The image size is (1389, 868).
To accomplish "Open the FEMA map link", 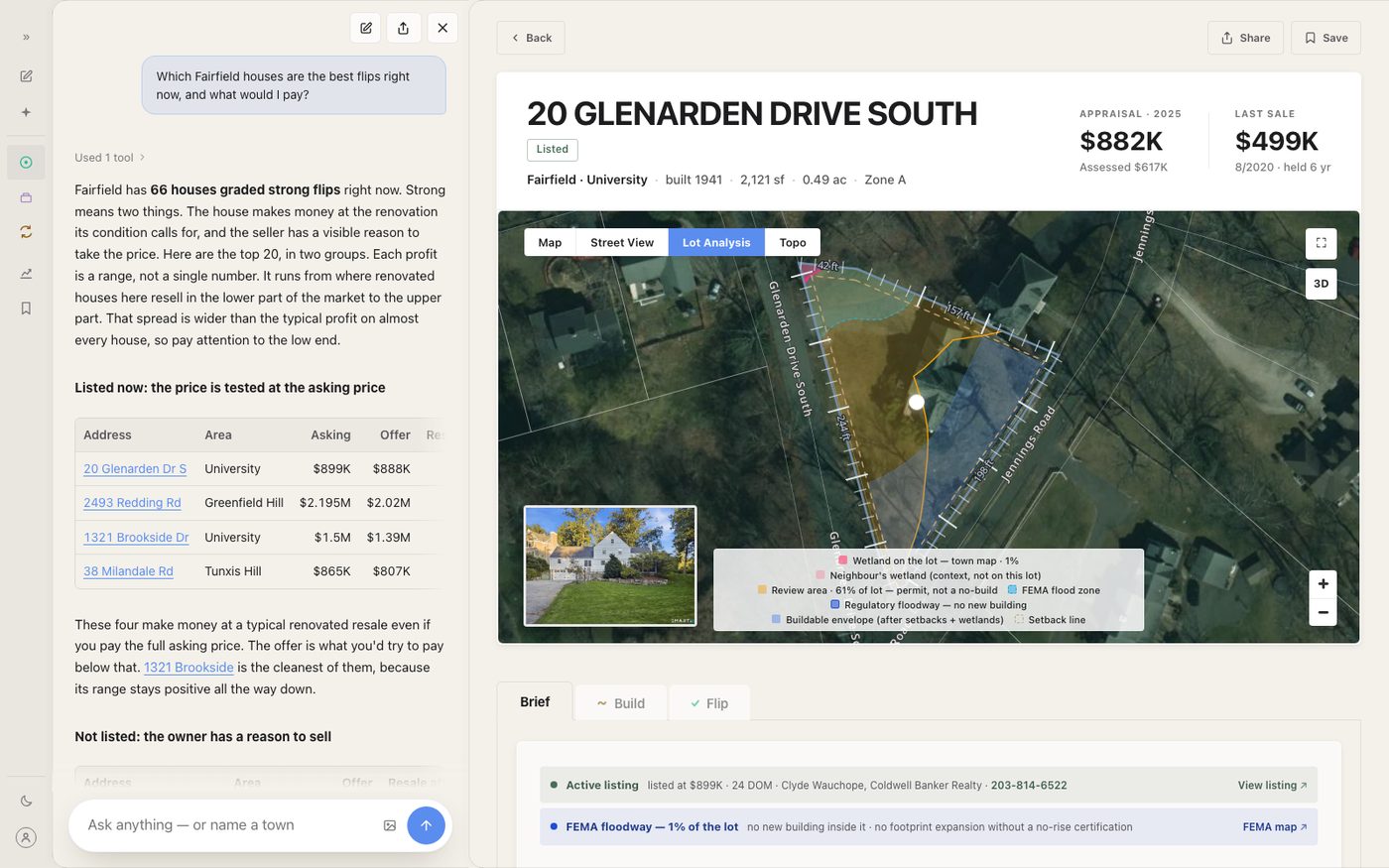I will point(1275,827).
